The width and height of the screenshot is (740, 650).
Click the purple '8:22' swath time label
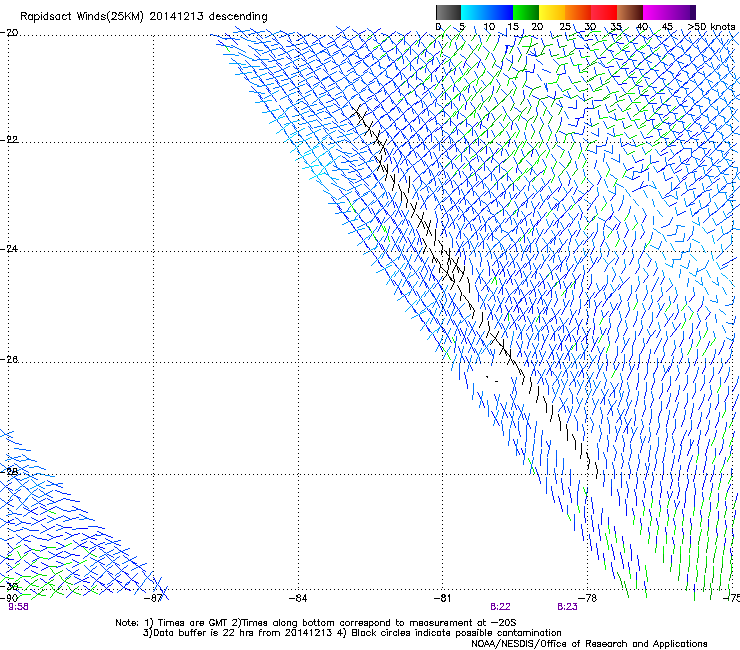[500, 607]
